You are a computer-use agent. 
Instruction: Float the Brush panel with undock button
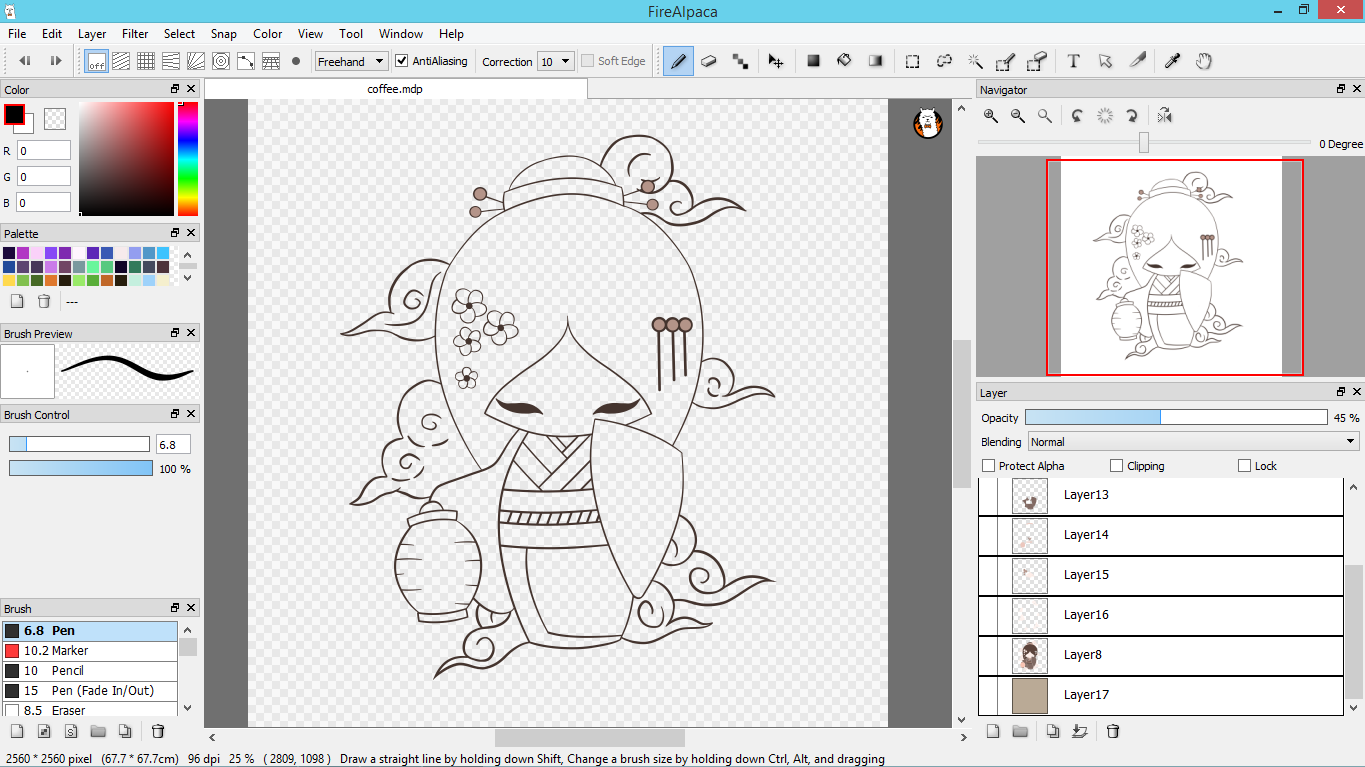(x=175, y=607)
